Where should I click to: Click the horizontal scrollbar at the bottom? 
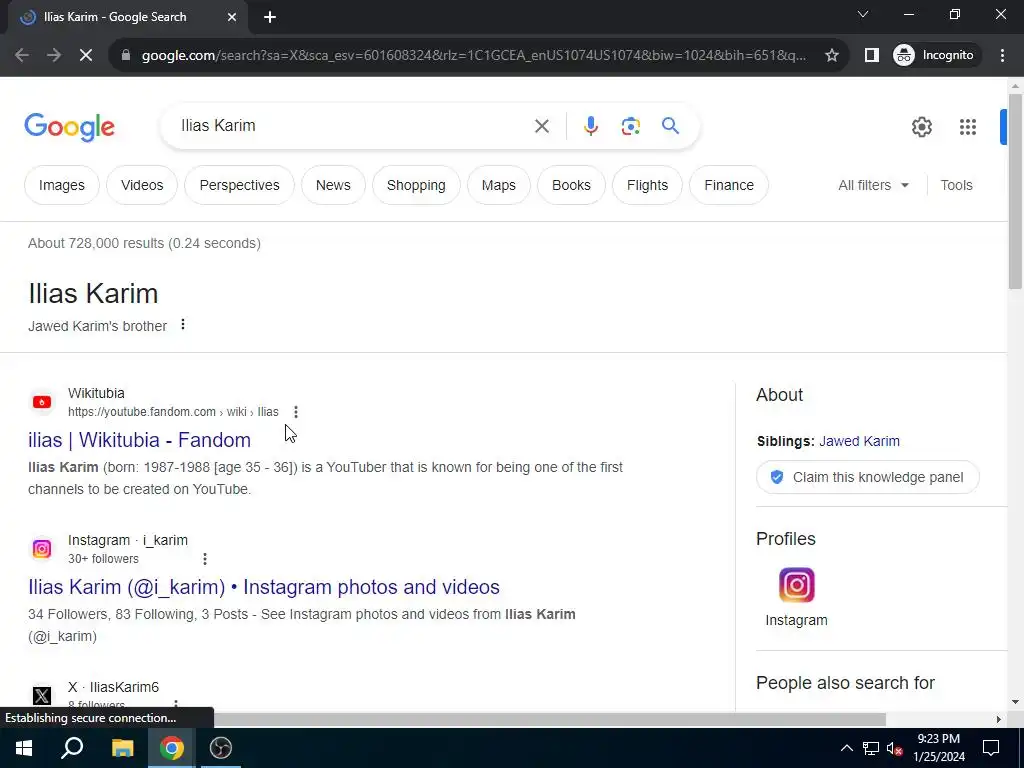(550, 719)
